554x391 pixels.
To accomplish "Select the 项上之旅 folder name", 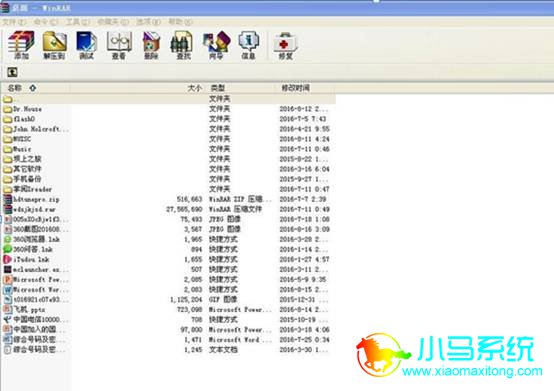I will (x=27, y=159).
